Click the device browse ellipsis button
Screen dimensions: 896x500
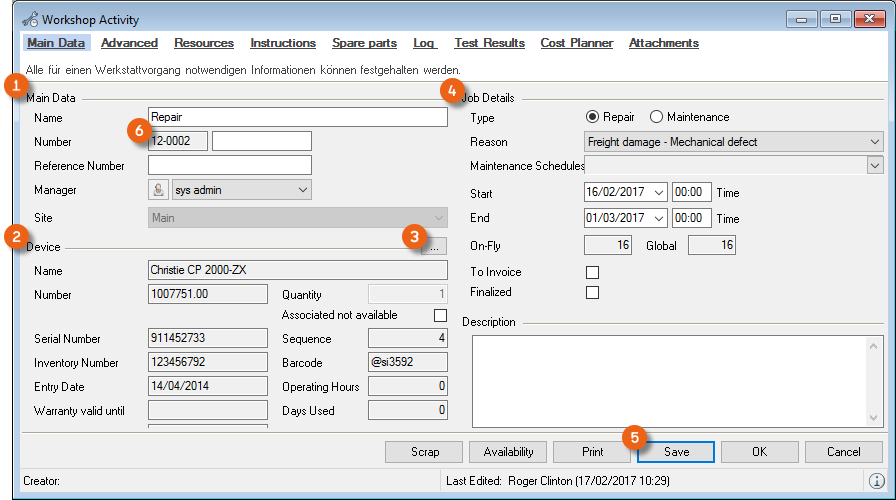[438, 244]
